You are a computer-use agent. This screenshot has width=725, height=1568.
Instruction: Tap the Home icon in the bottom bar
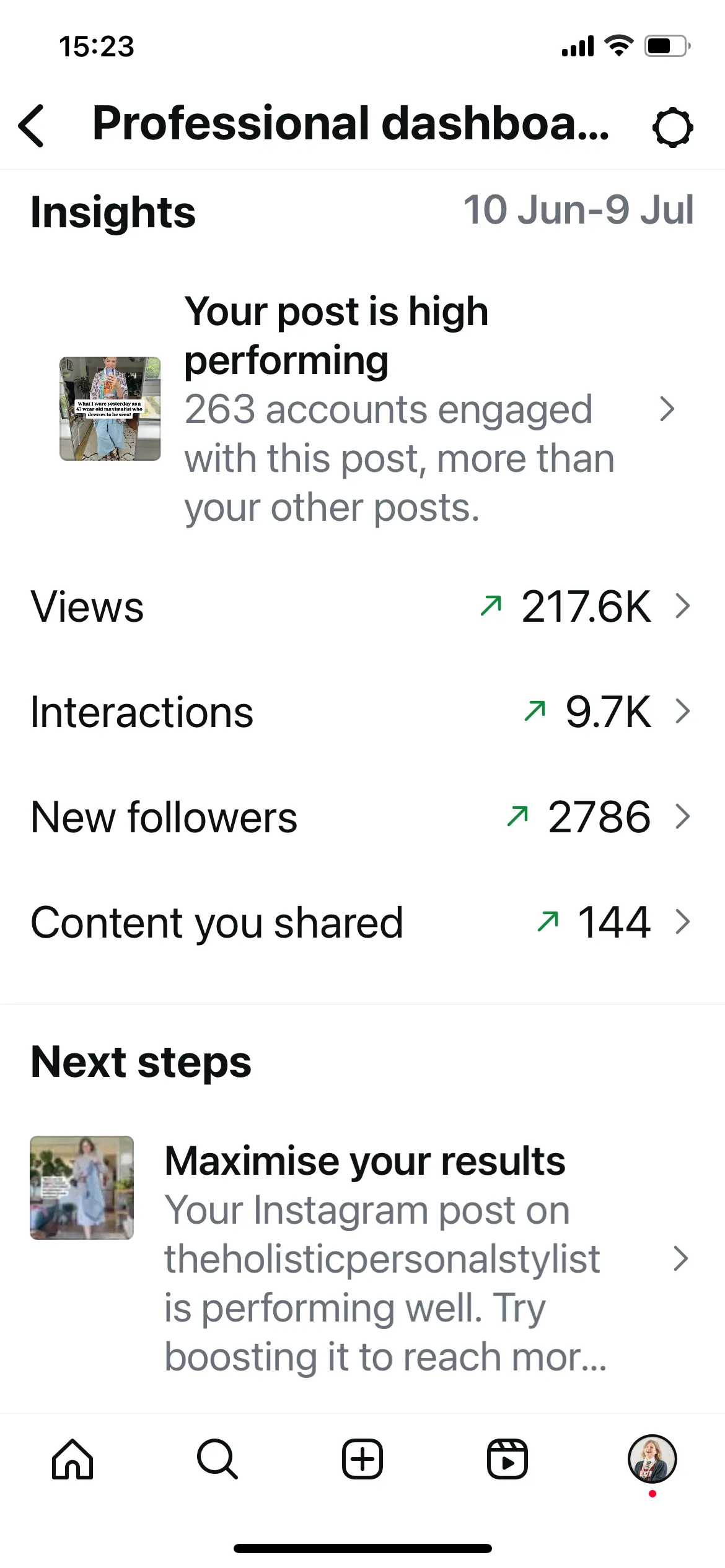[72, 1459]
